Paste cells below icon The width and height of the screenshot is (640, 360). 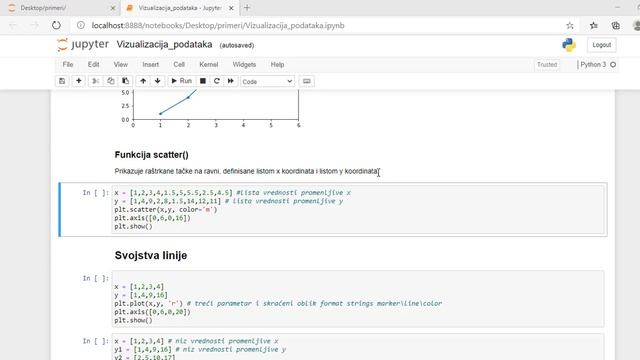pos(125,81)
